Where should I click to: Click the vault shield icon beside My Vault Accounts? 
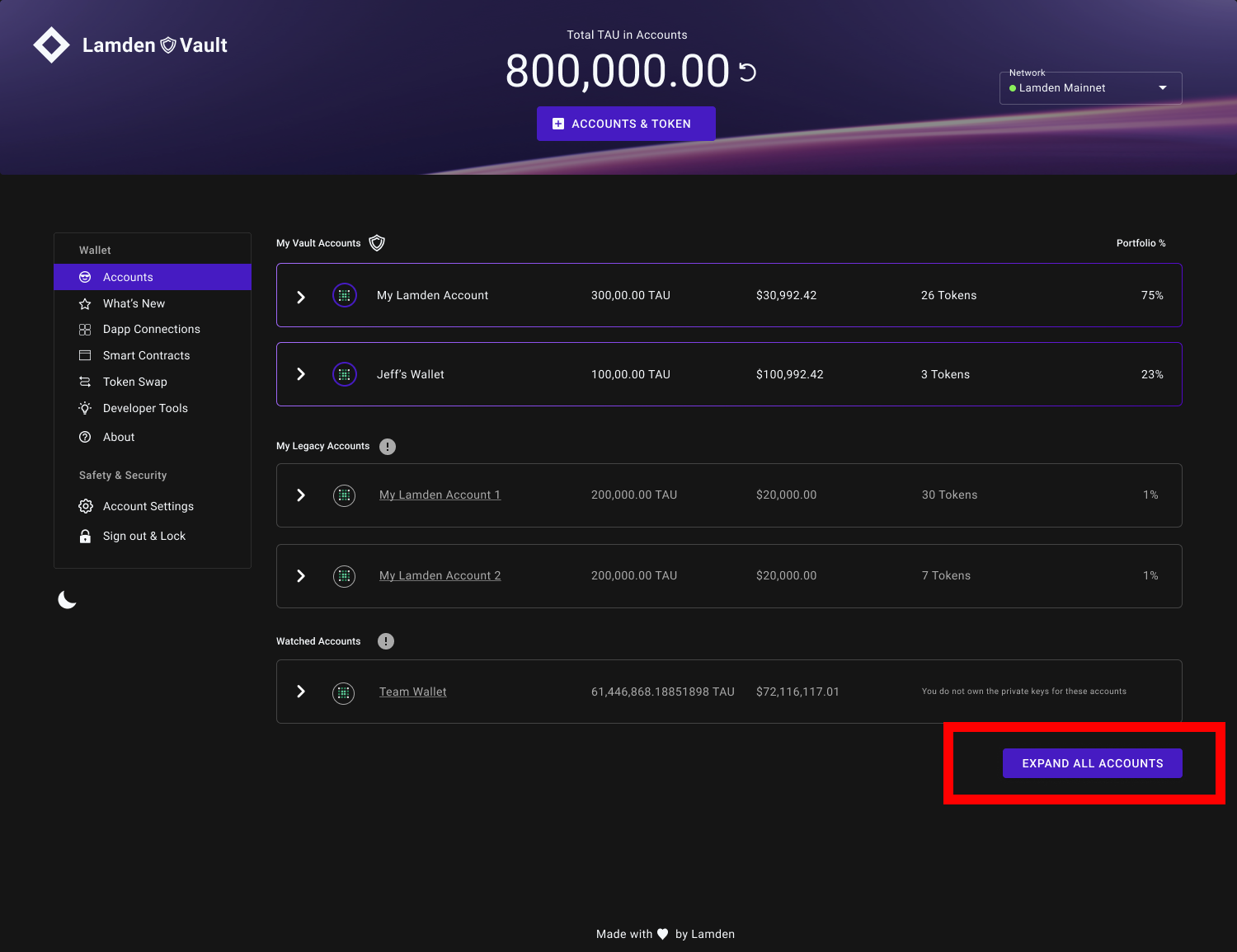[x=377, y=243]
